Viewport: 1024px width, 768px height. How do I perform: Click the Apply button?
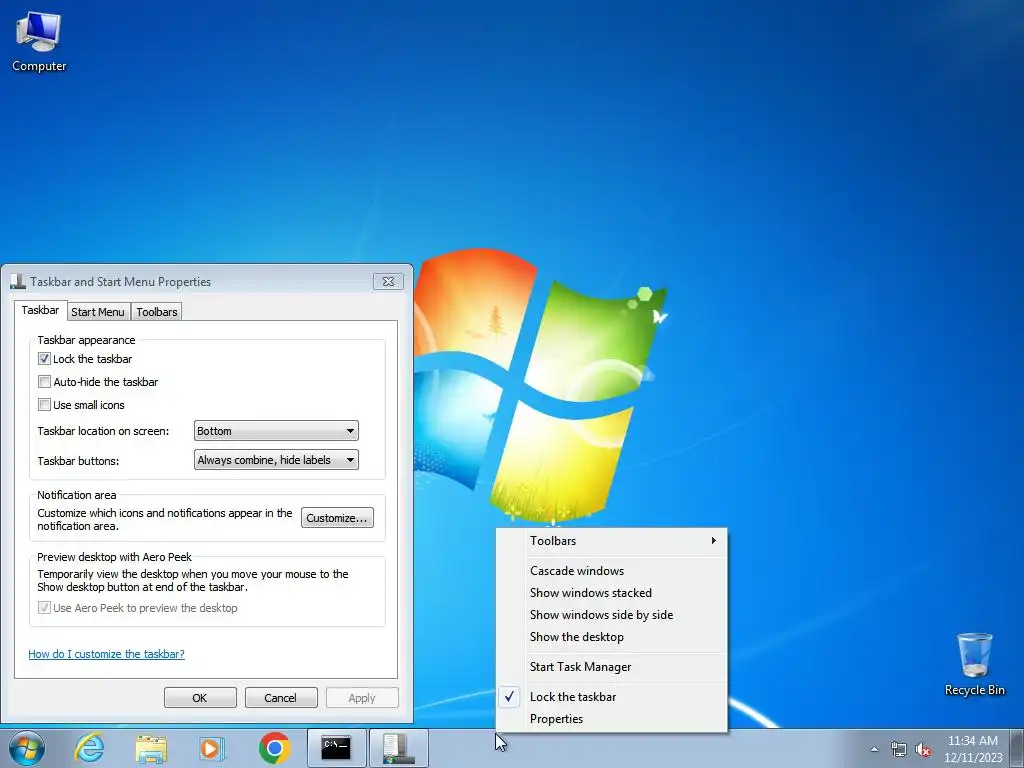(x=362, y=697)
